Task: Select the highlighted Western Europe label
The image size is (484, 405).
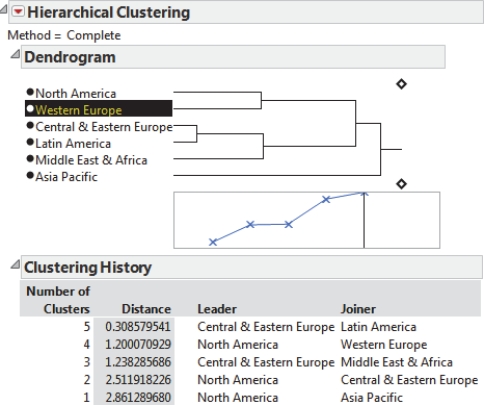Action: 99,109
